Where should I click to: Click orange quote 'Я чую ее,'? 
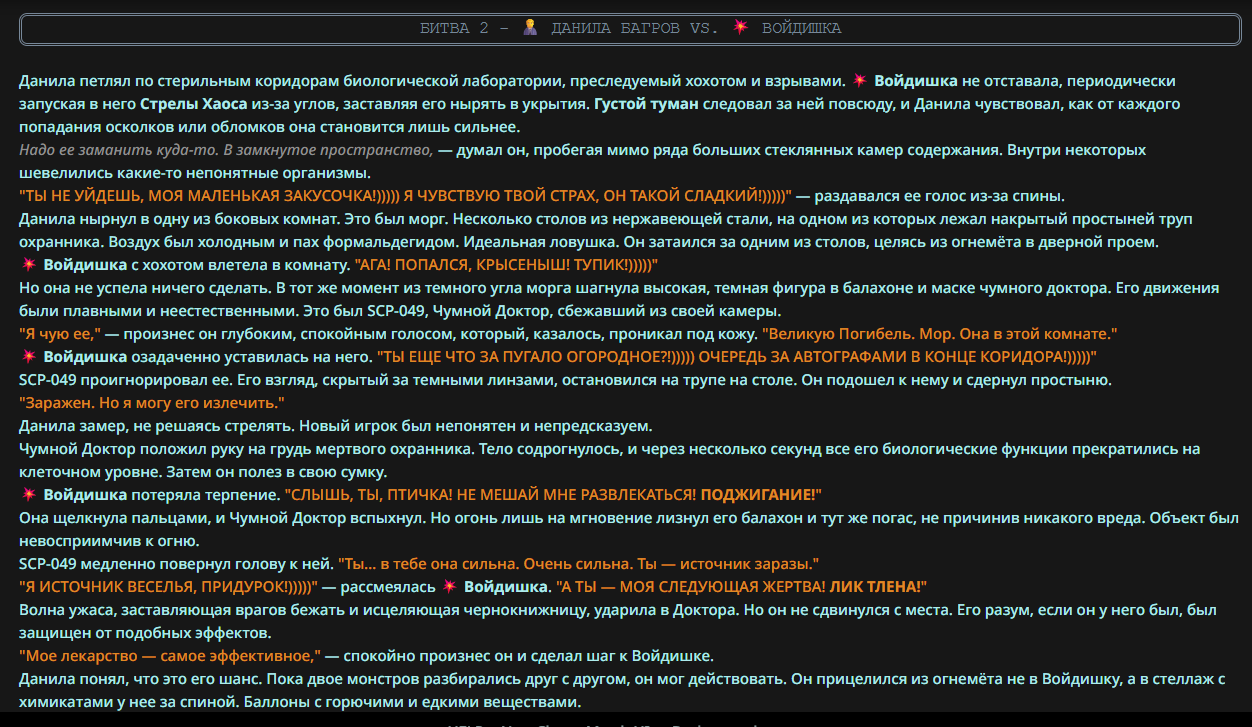pos(62,334)
